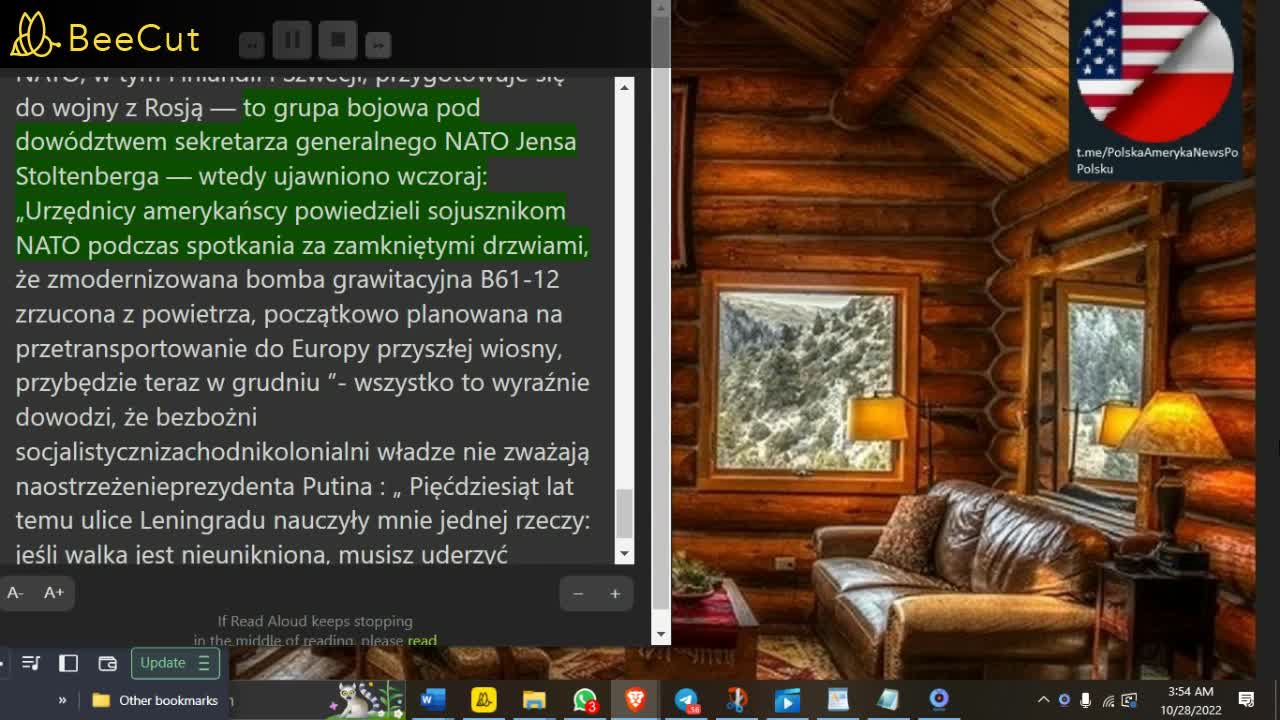Screen dimensions: 1280x720
Task: Open the Movies & TV taskbar icon
Action: pyautogui.click(x=787, y=700)
